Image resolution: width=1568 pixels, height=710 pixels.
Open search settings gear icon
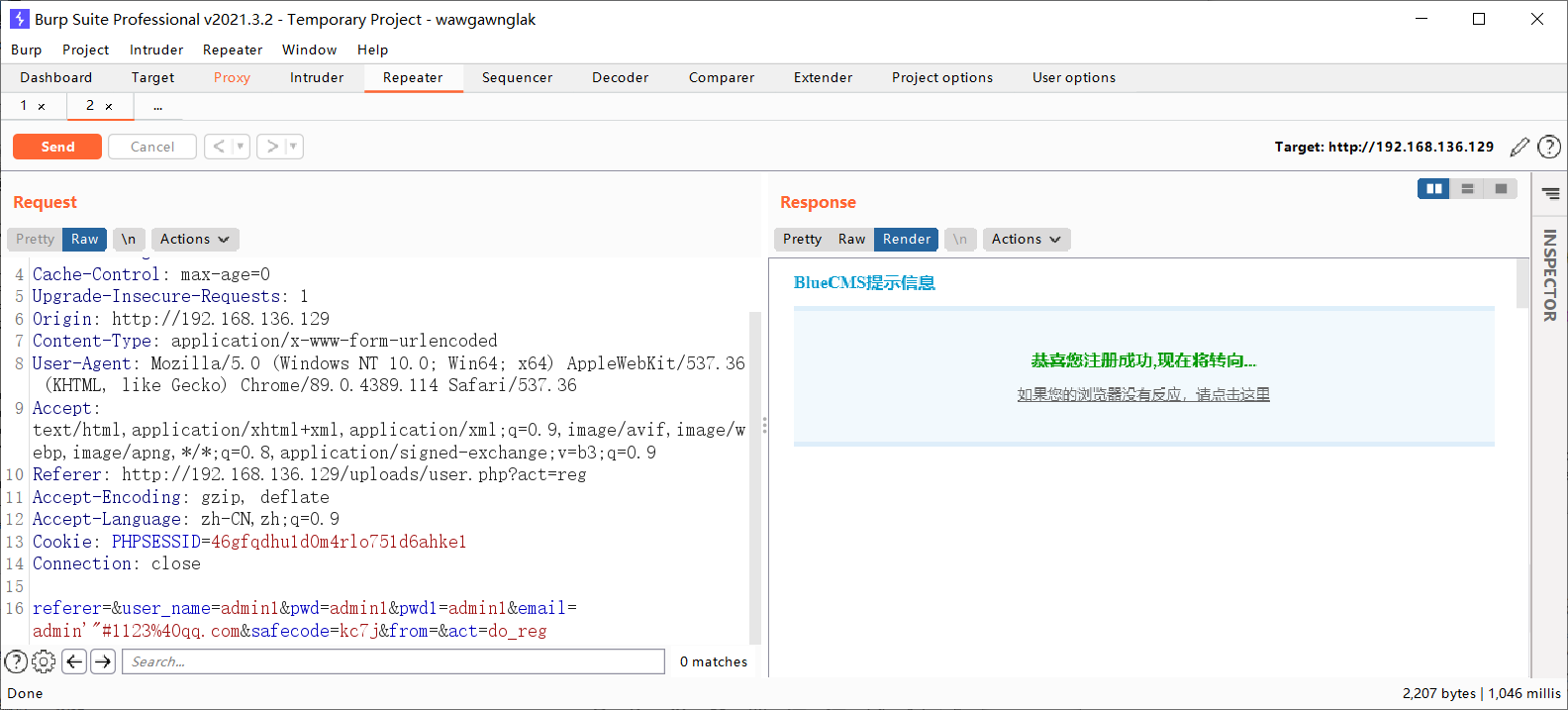coord(44,661)
